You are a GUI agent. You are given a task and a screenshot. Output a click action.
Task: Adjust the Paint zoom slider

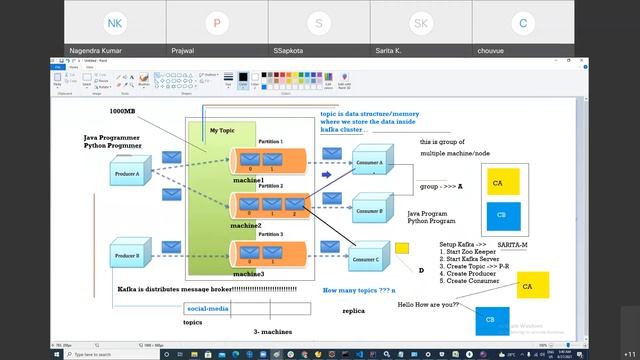click(x=568, y=345)
